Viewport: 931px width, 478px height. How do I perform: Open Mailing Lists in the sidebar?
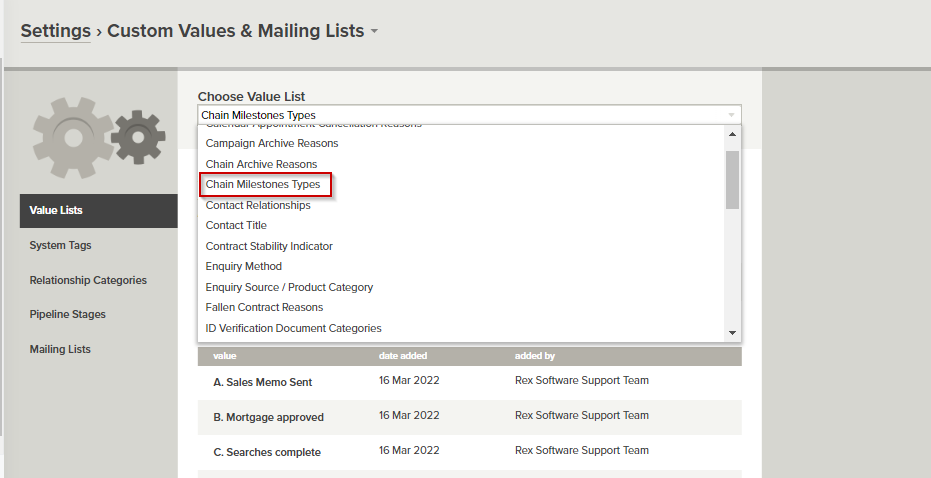pos(60,349)
